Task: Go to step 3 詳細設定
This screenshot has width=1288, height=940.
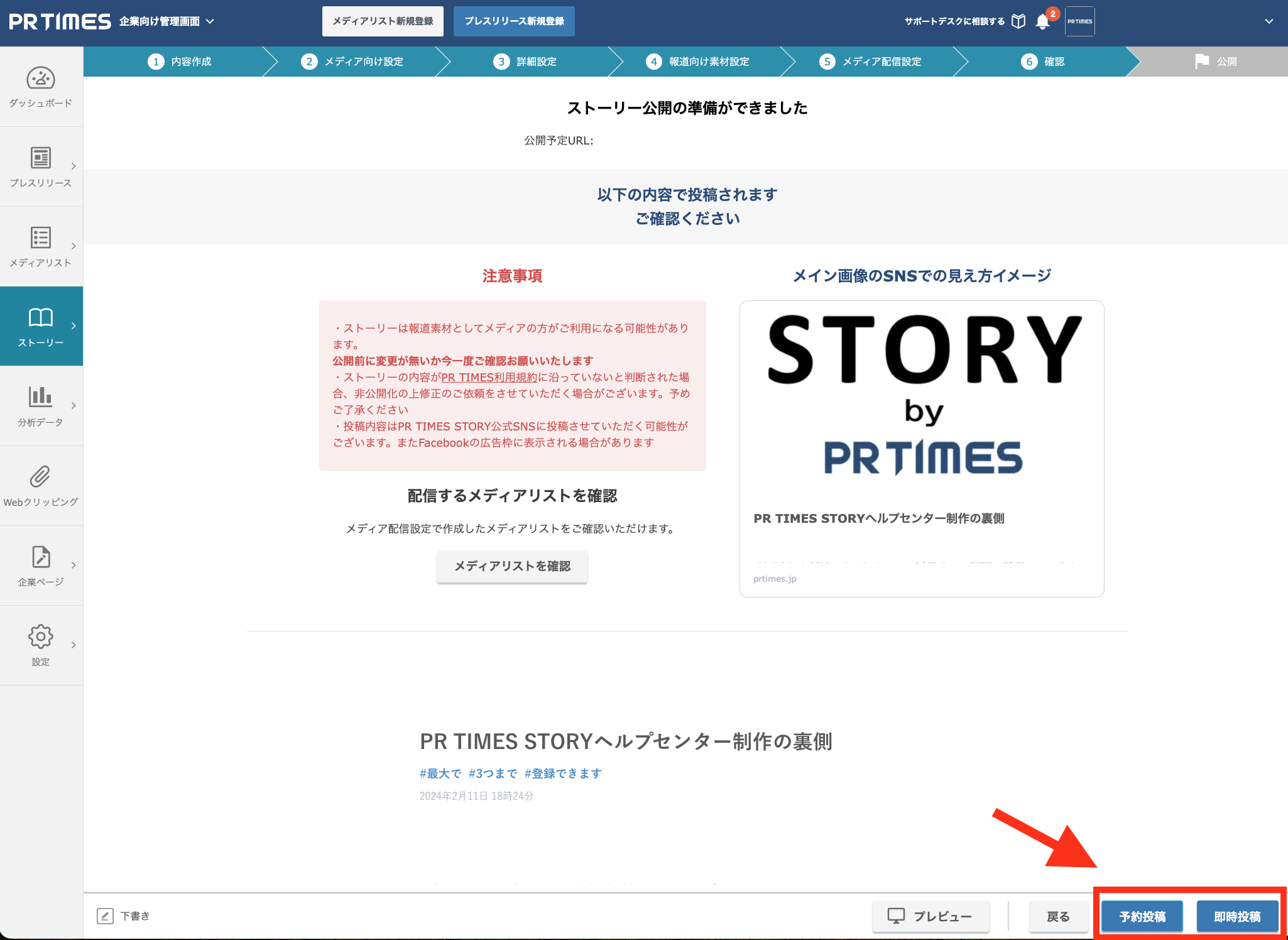Action: [525, 62]
